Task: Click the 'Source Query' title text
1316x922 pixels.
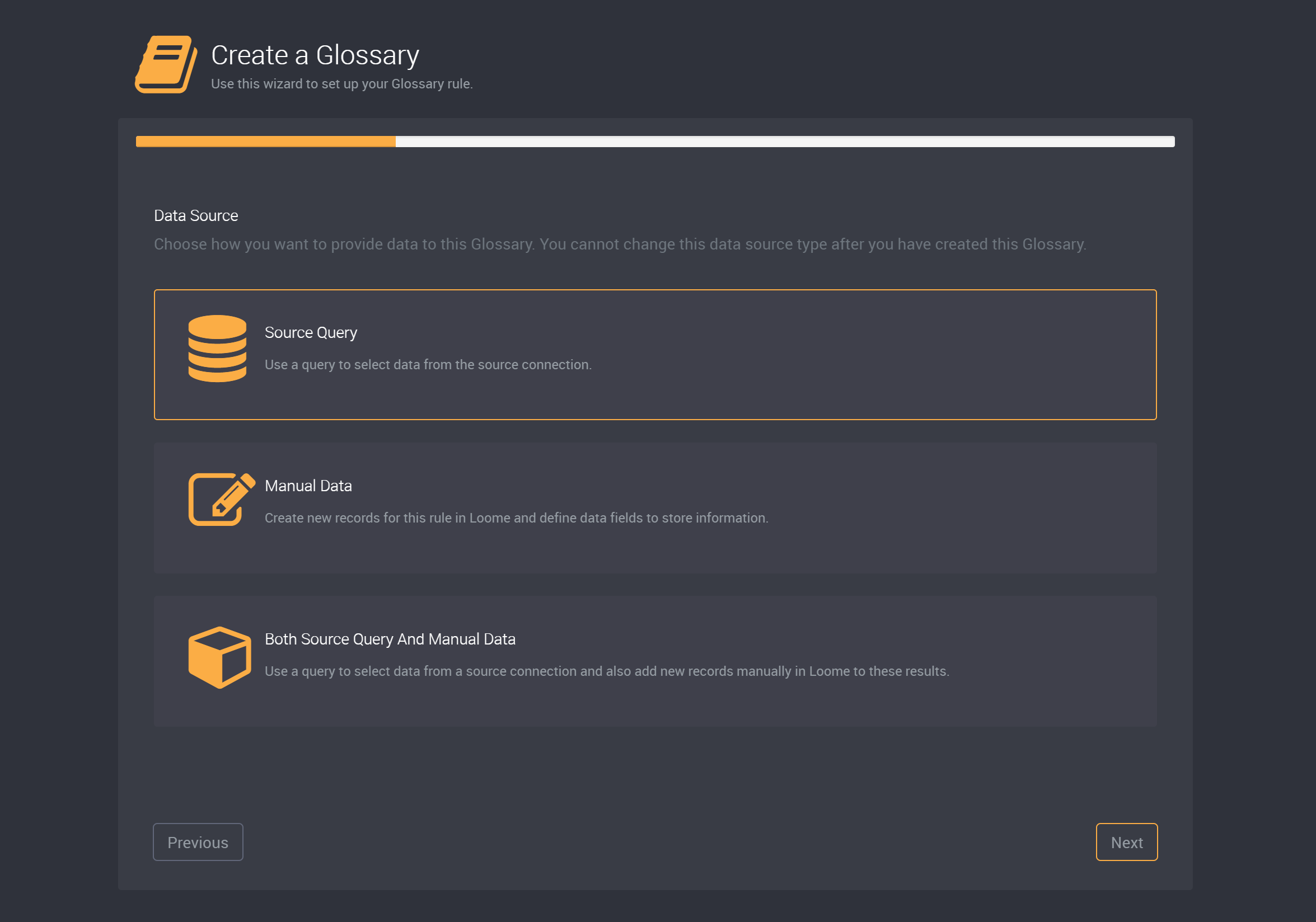Action: tap(311, 332)
